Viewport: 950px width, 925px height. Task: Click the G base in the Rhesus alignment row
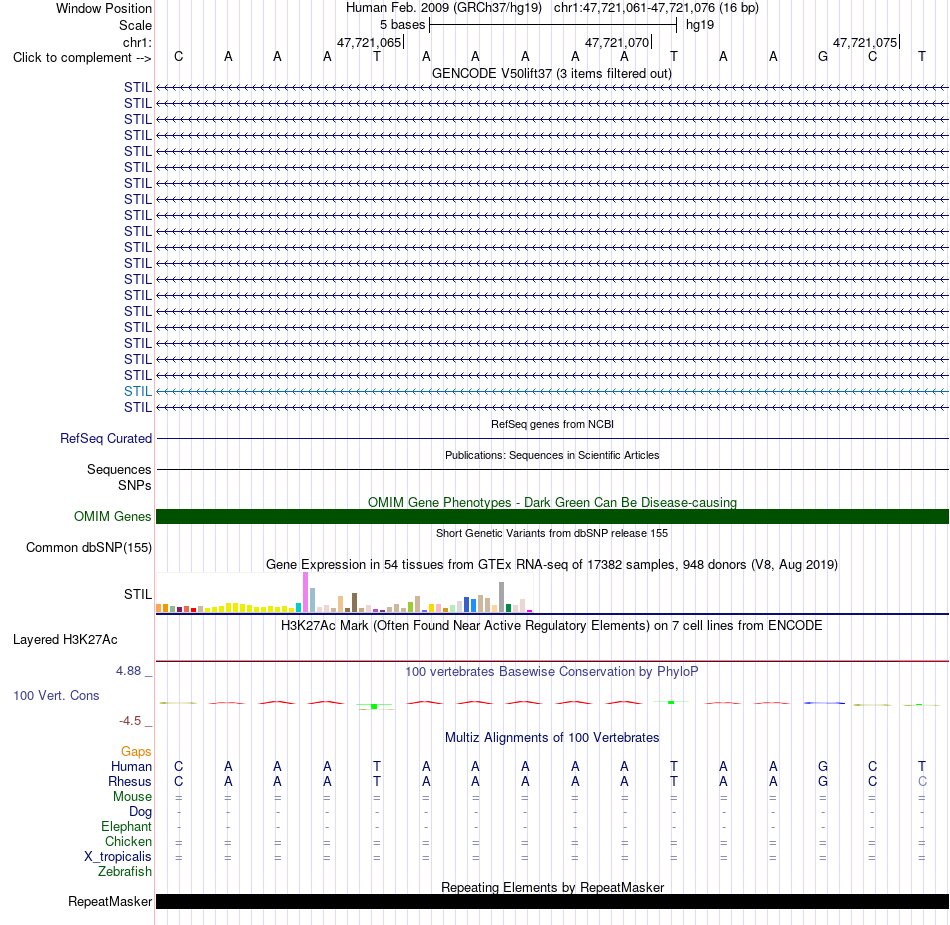[x=823, y=782]
